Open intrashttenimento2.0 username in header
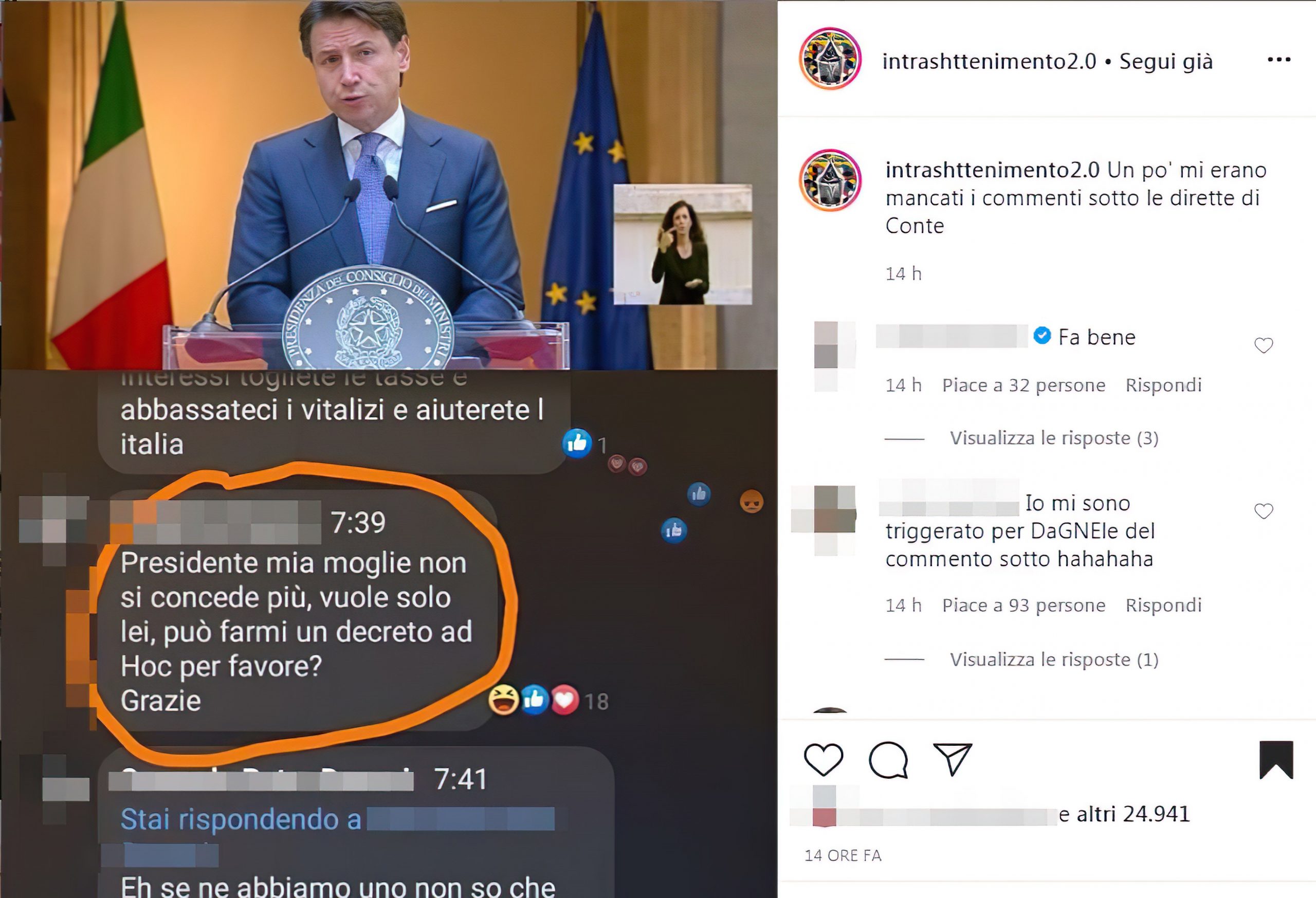Image resolution: width=1316 pixels, height=898 pixels. [989, 61]
